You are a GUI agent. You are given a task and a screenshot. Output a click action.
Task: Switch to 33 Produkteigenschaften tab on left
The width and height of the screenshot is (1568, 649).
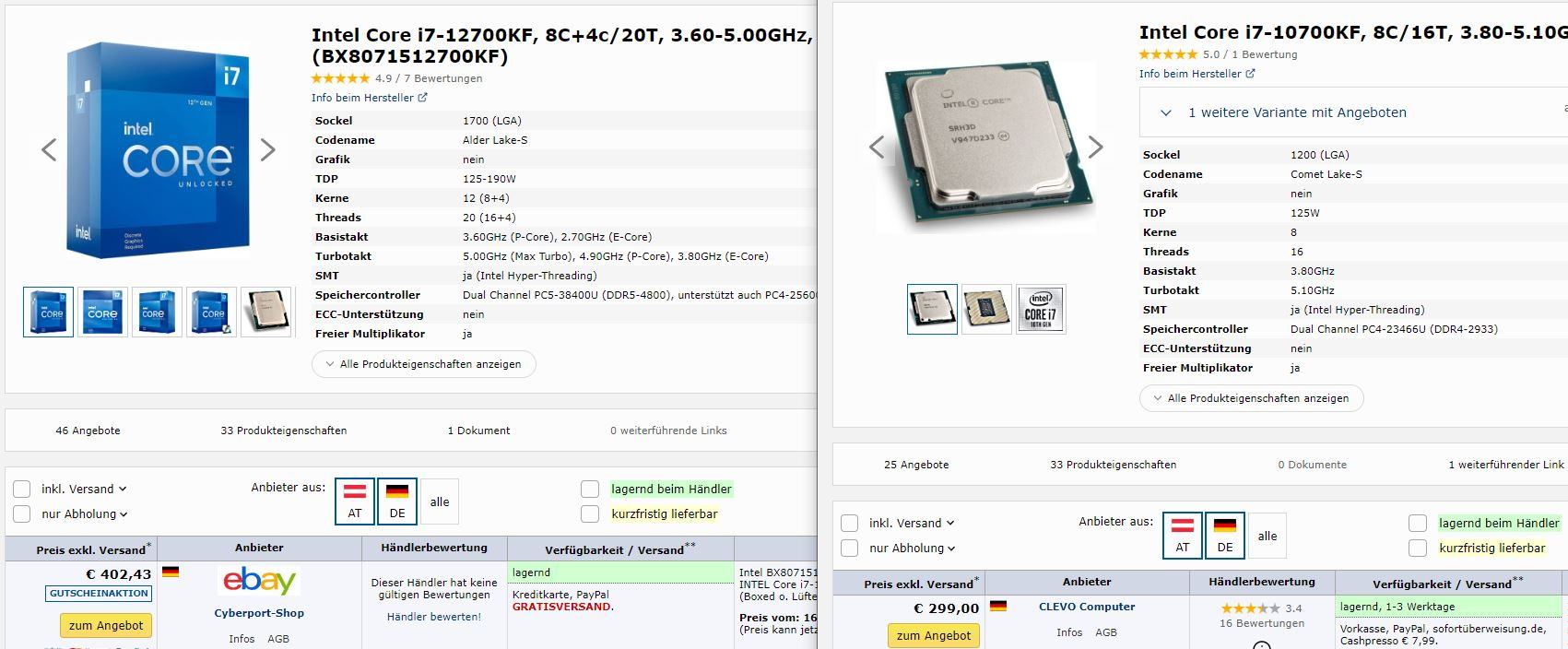pyautogui.click(x=284, y=431)
